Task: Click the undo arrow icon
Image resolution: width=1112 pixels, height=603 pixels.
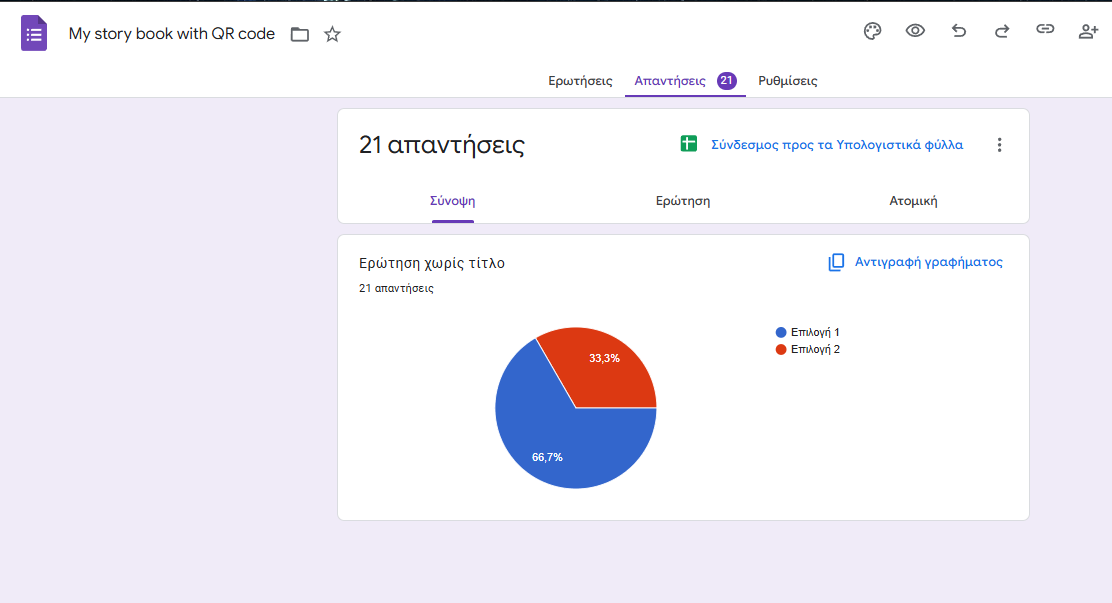Action: [959, 31]
